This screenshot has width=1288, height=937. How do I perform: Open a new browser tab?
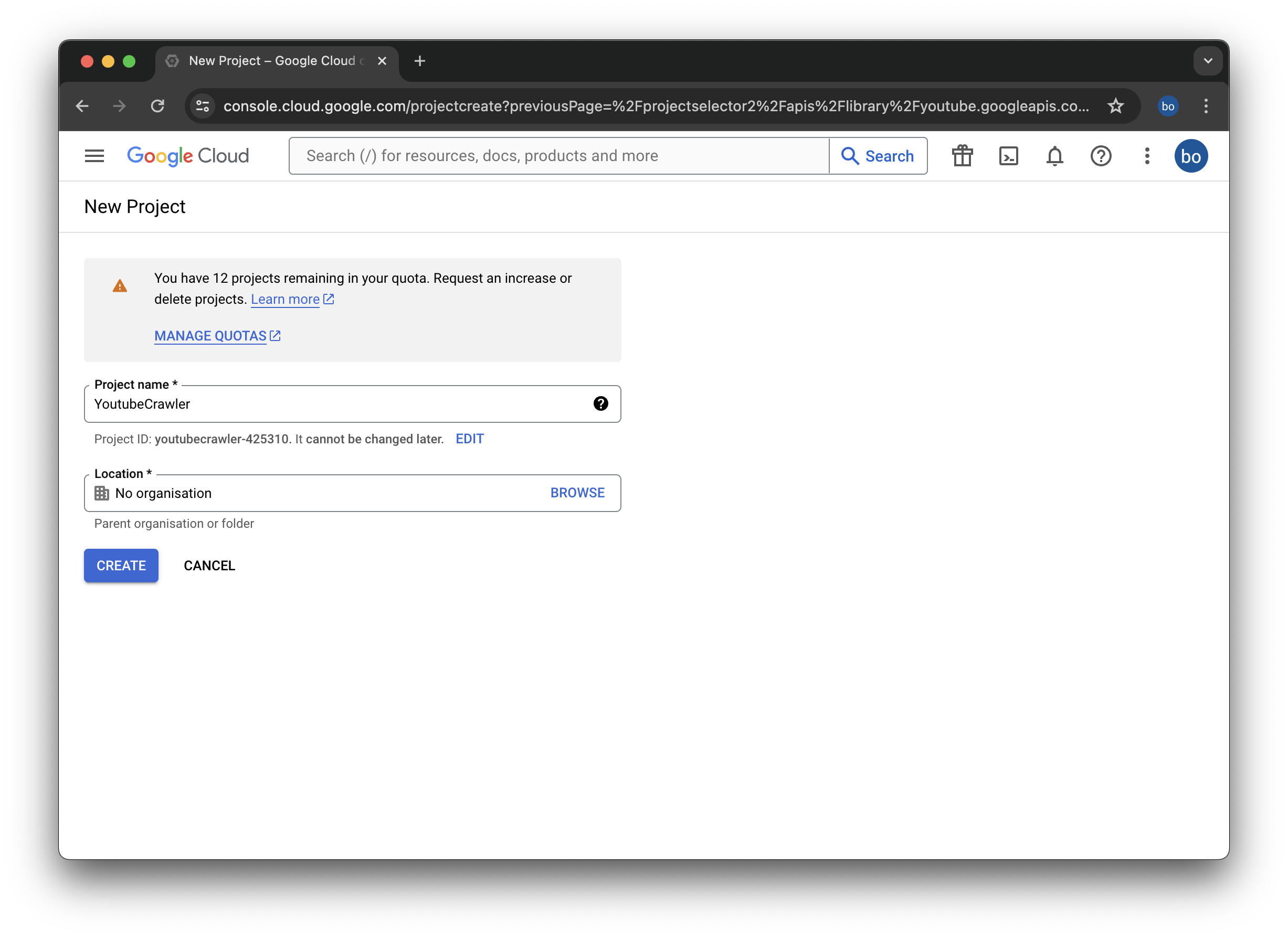coord(420,61)
